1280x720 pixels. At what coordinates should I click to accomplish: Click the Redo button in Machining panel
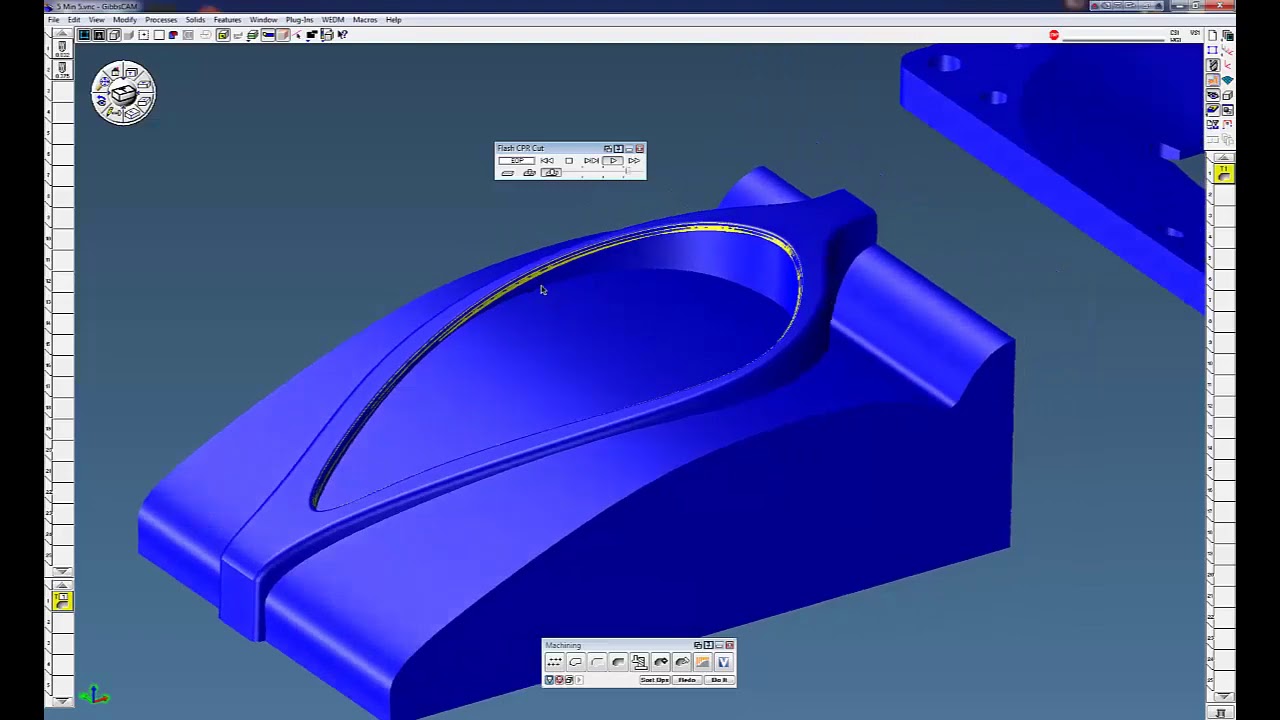(x=686, y=680)
